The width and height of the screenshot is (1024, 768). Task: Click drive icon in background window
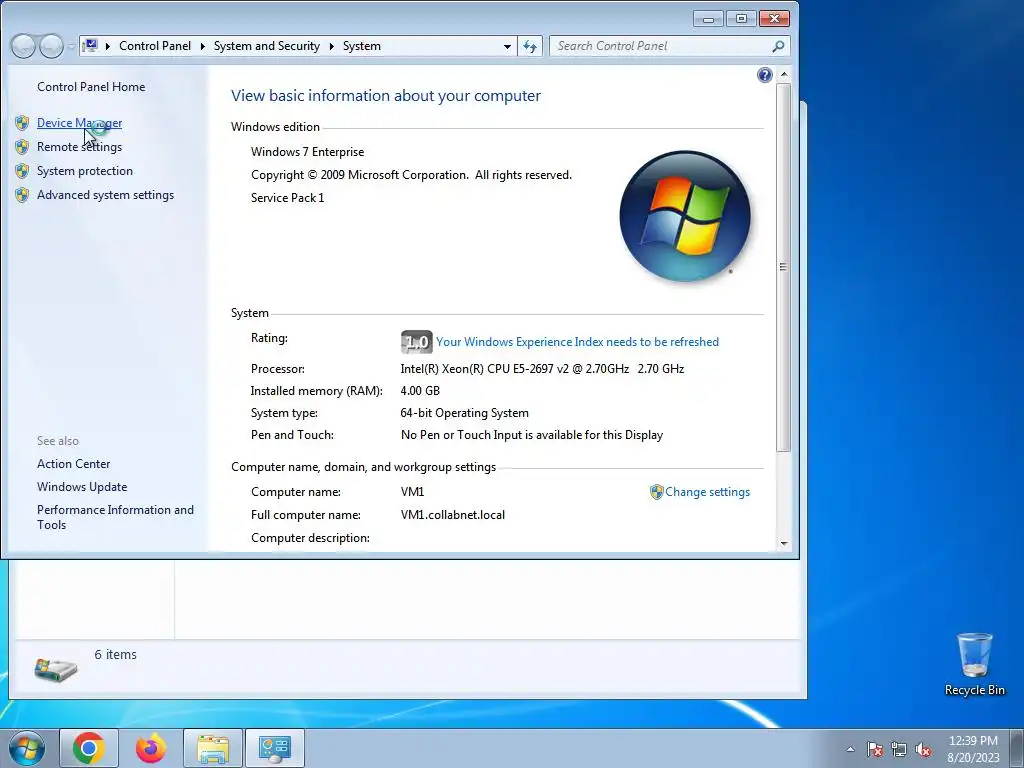(x=56, y=669)
